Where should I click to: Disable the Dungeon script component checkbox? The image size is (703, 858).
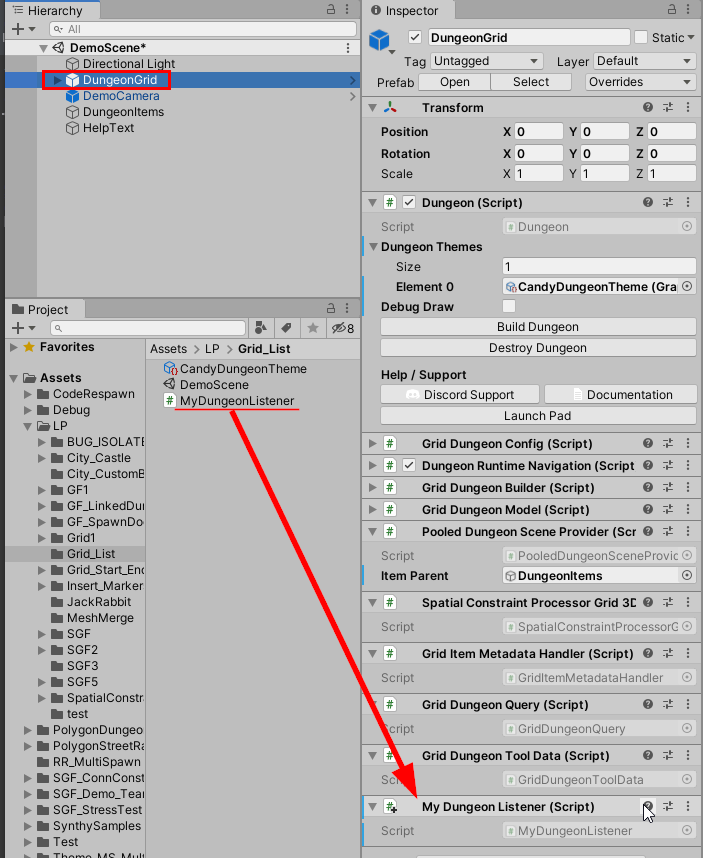[408, 202]
